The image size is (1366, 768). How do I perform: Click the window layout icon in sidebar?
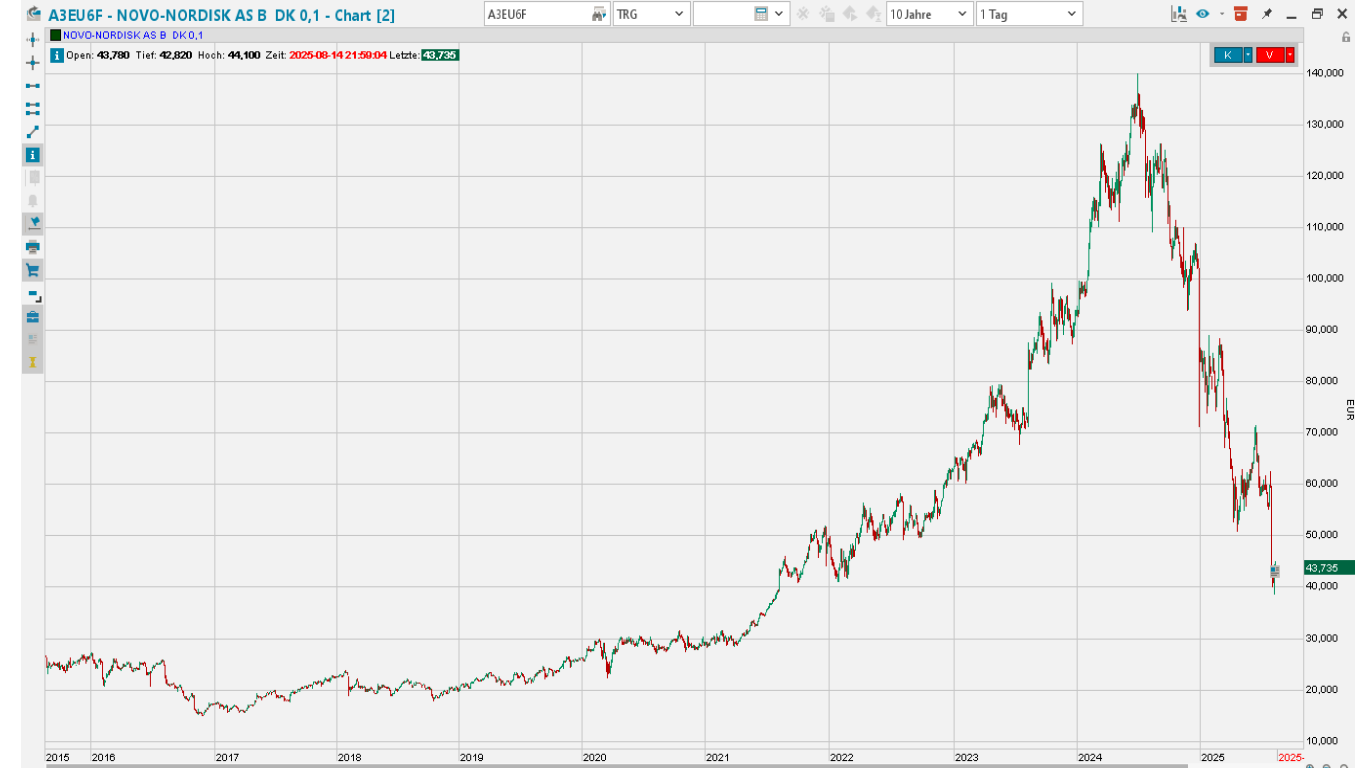[33, 294]
